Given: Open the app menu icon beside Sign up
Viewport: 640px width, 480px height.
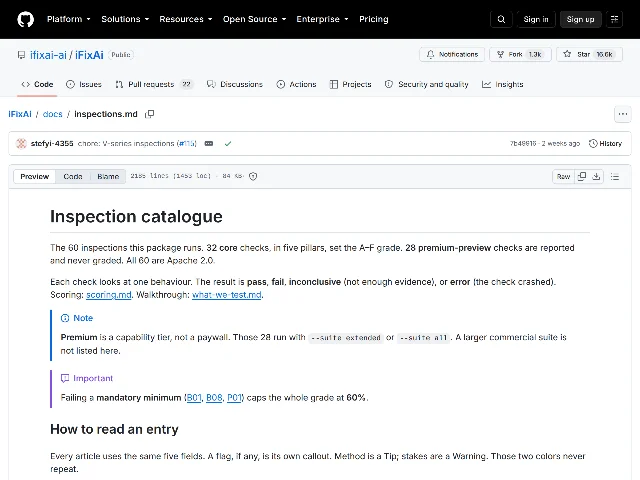Looking at the screenshot, I should coord(614,19).
